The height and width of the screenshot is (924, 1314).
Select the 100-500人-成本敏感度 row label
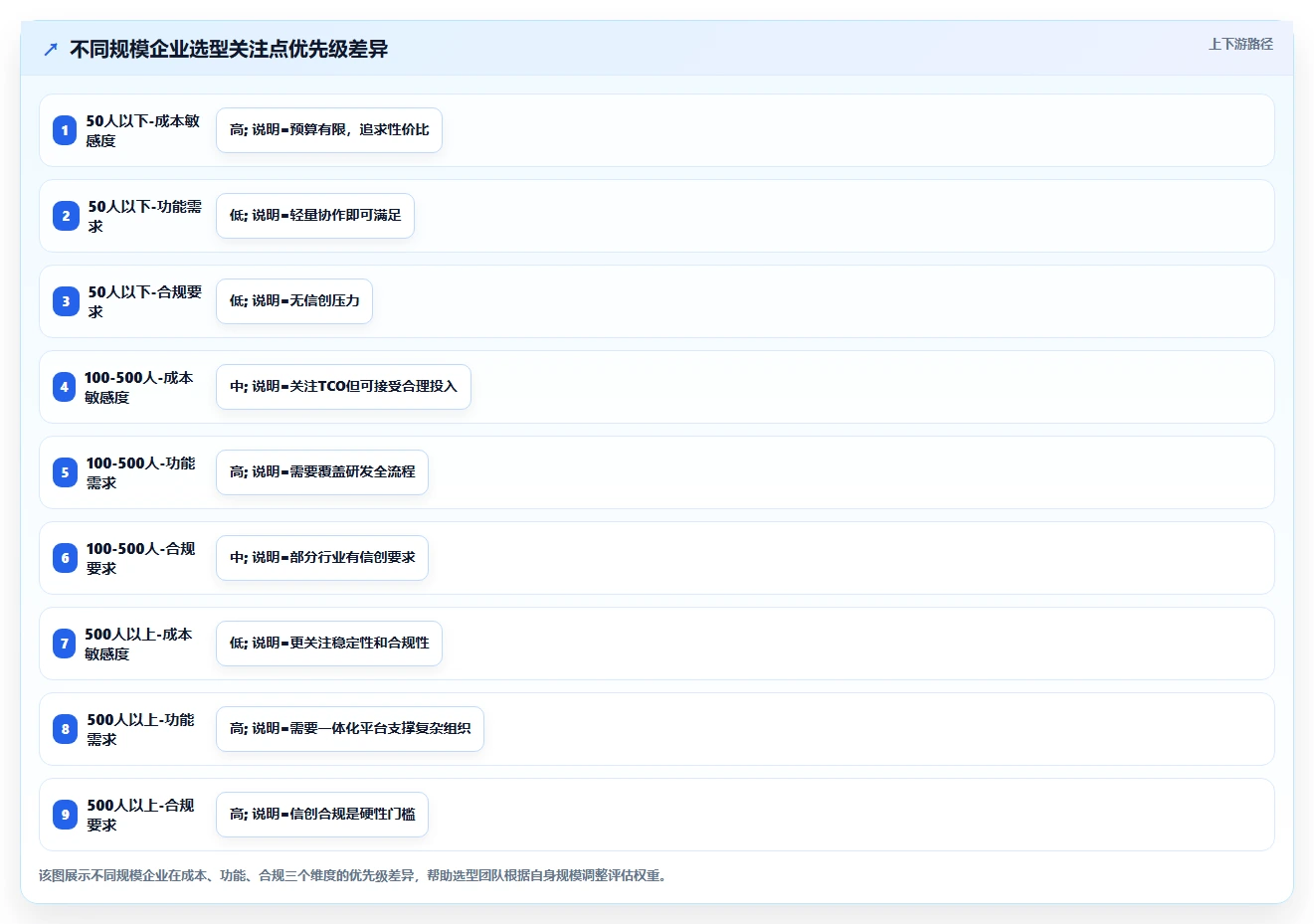(138, 387)
